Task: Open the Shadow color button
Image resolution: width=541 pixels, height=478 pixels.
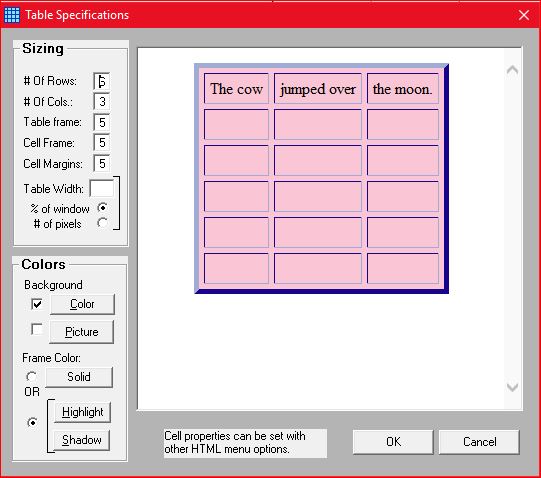Action: 82,440
